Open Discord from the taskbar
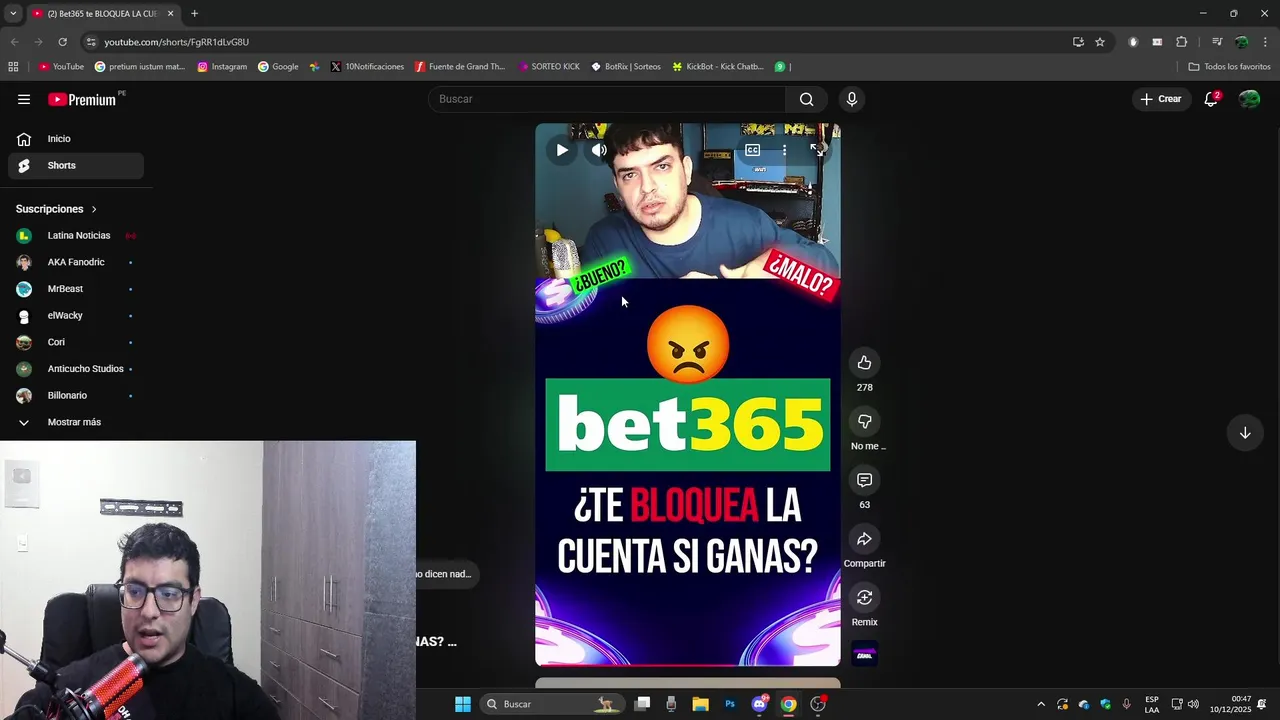Screen dimensions: 1280x720 (759, 704)
